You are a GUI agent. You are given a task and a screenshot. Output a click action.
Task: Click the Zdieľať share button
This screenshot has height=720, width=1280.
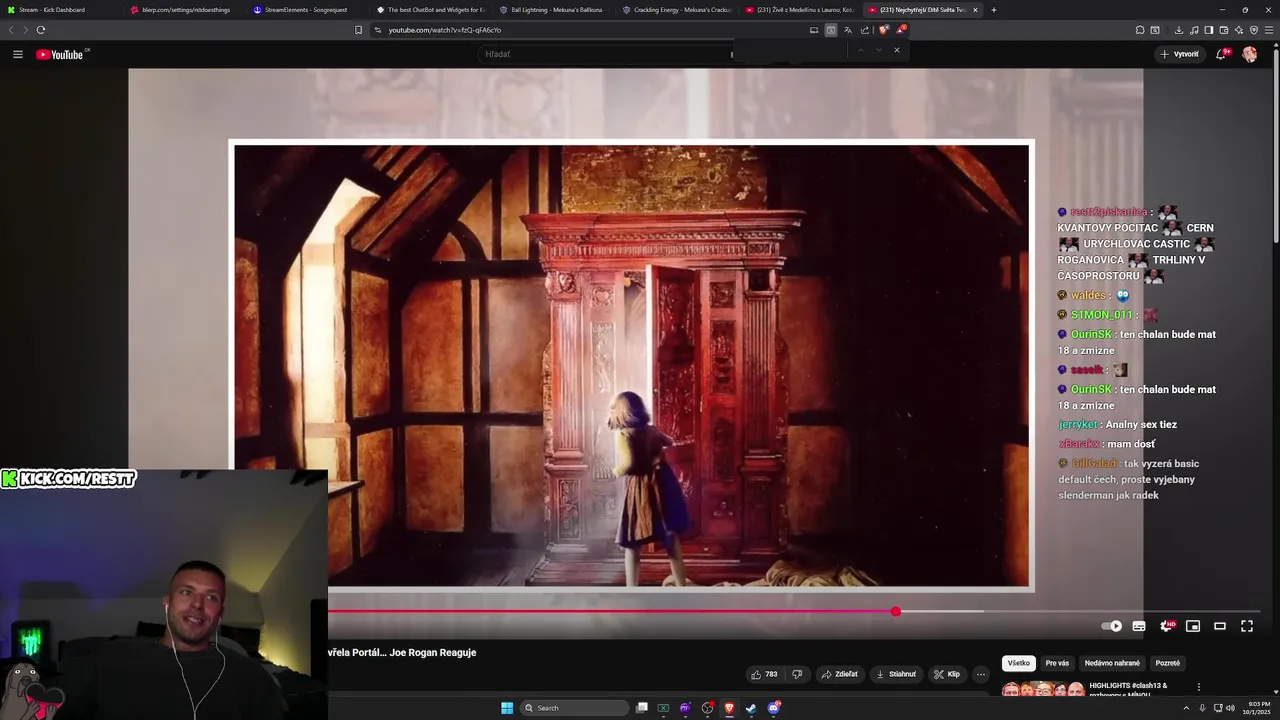coord(840,674)
